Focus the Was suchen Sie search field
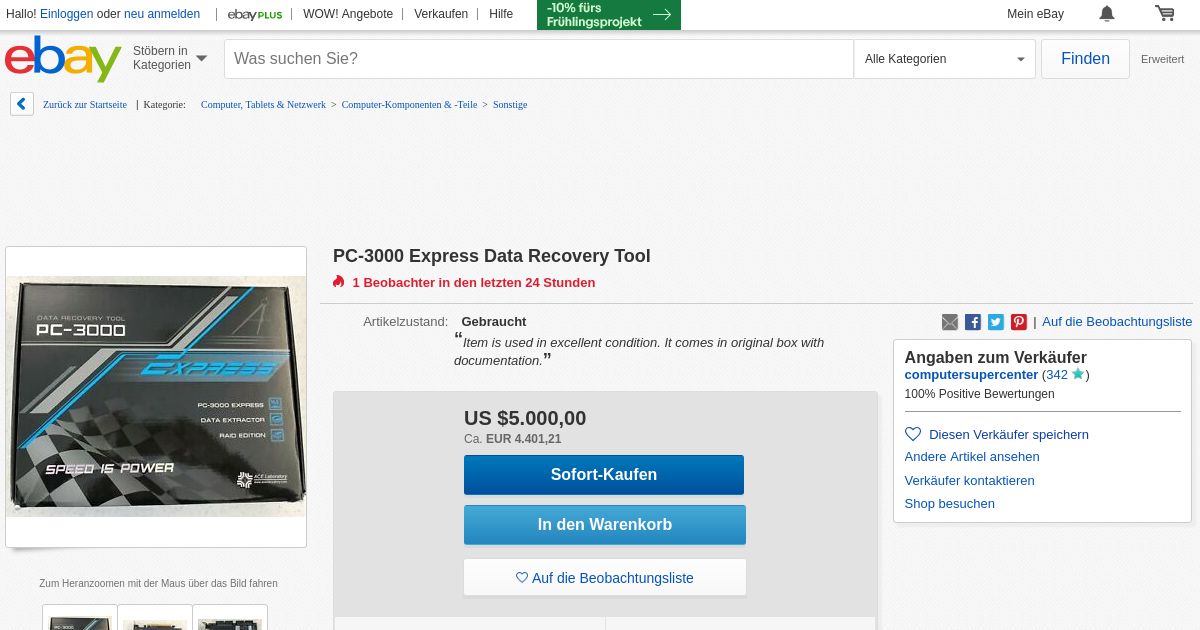This screenshot has width=1200, height=630. point(539,59)
